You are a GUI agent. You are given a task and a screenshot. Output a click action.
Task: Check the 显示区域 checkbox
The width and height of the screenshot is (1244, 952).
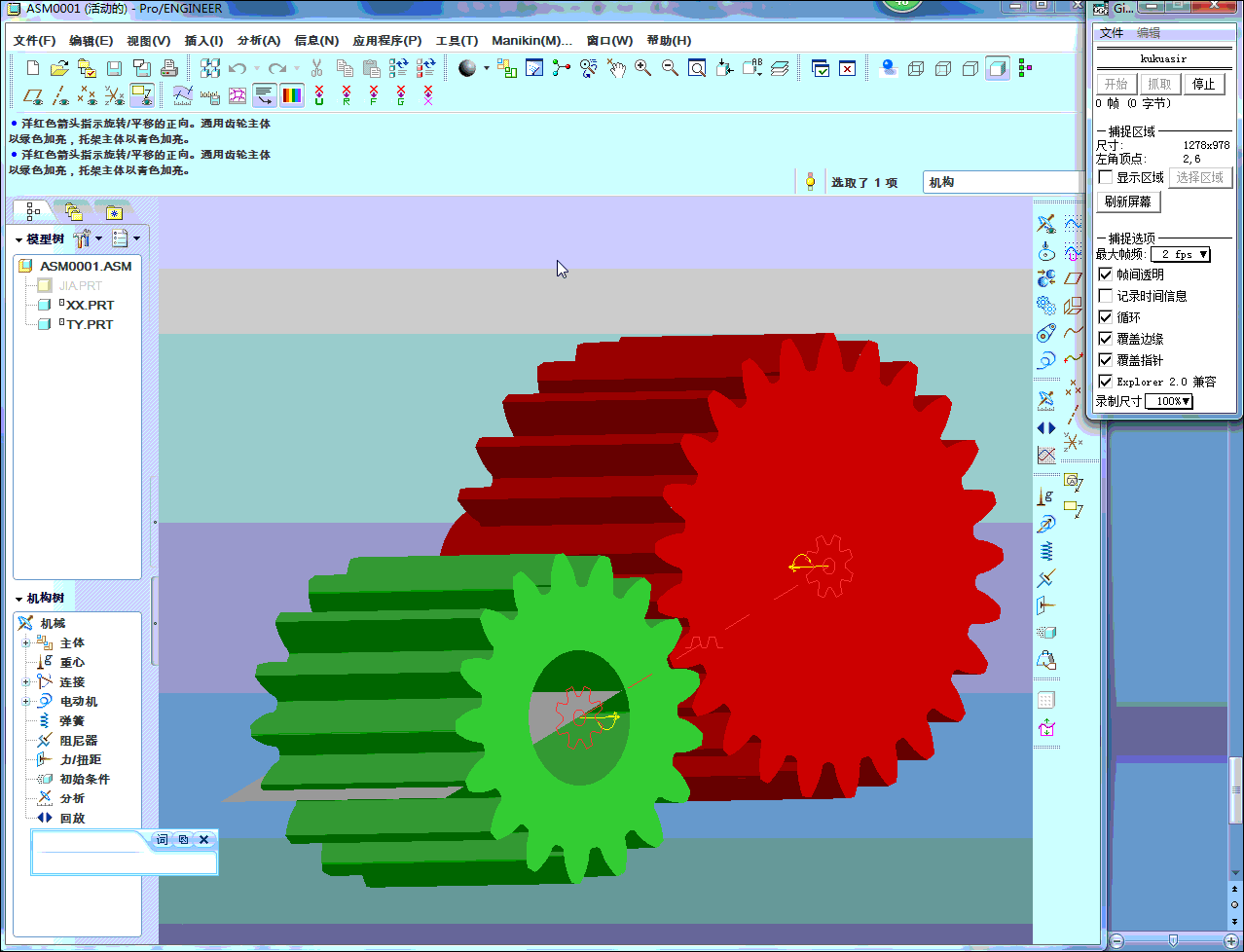[x=1106, y=177]
